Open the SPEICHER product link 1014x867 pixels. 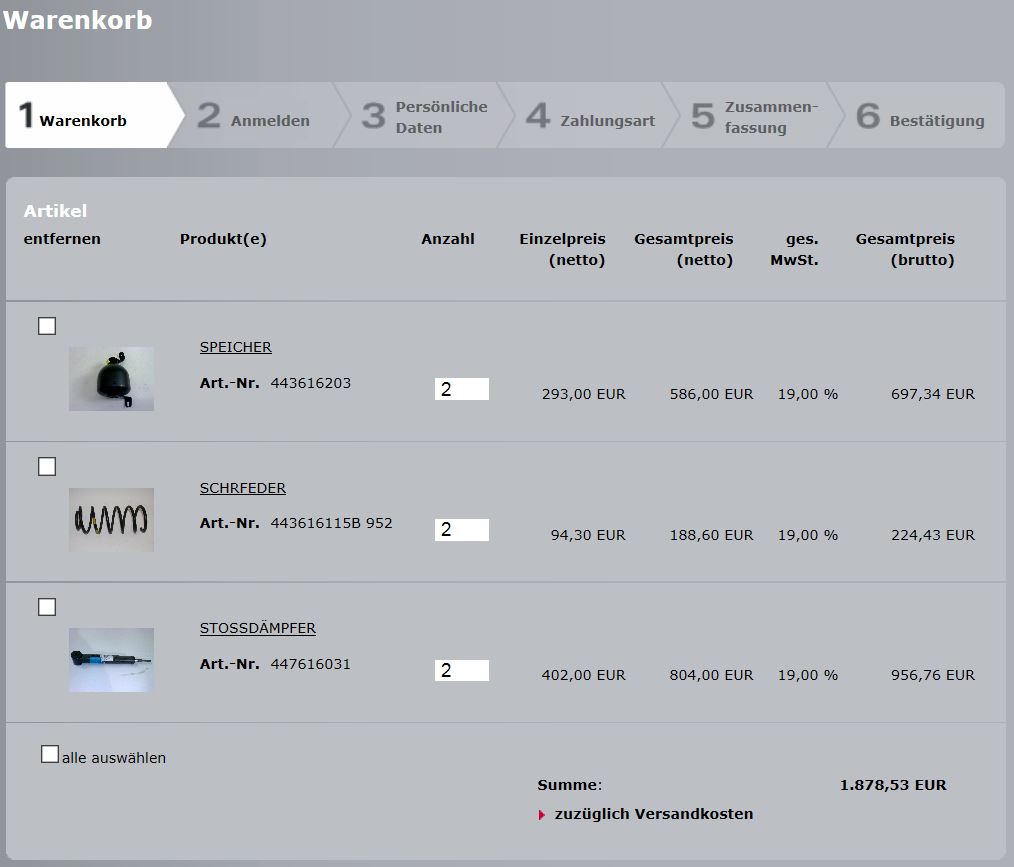click(236, 347)
